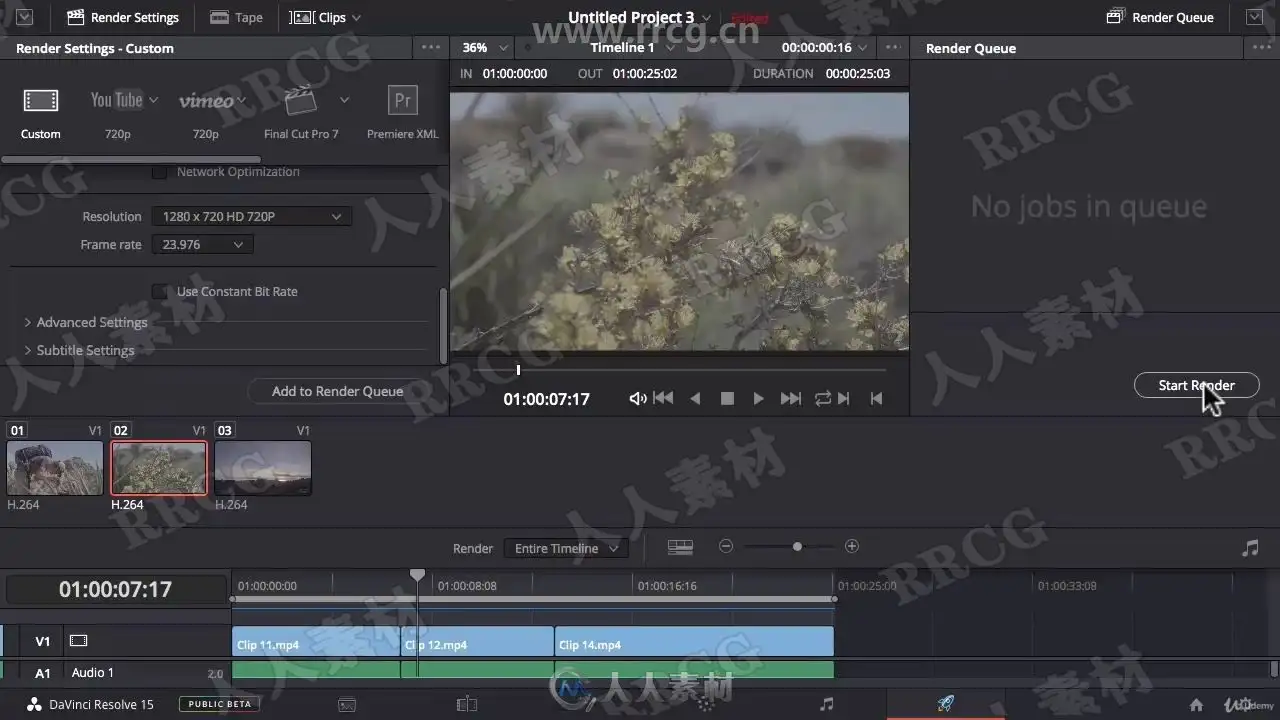Viewport: 1280px width, 720px height.
Task: Click Add to Render Queue button
Action: pos(337,391)
